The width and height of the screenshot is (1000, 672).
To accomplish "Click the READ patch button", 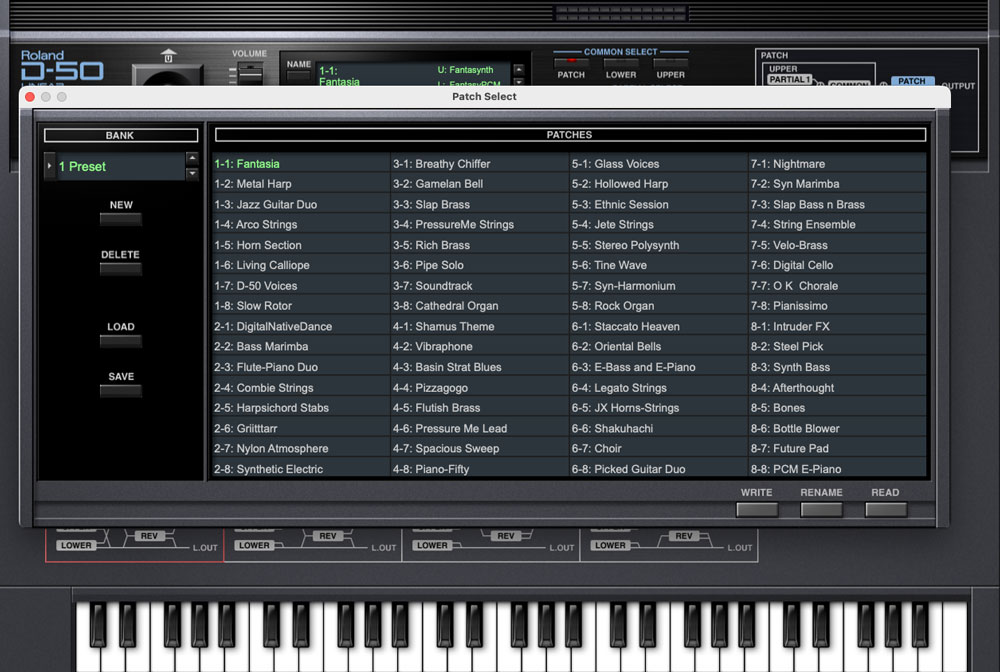I will pos(886,509).
